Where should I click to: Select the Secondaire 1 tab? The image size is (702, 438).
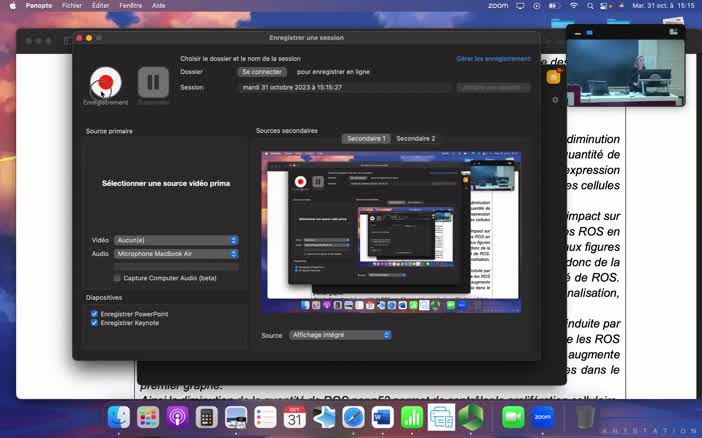tap(366, 138)
